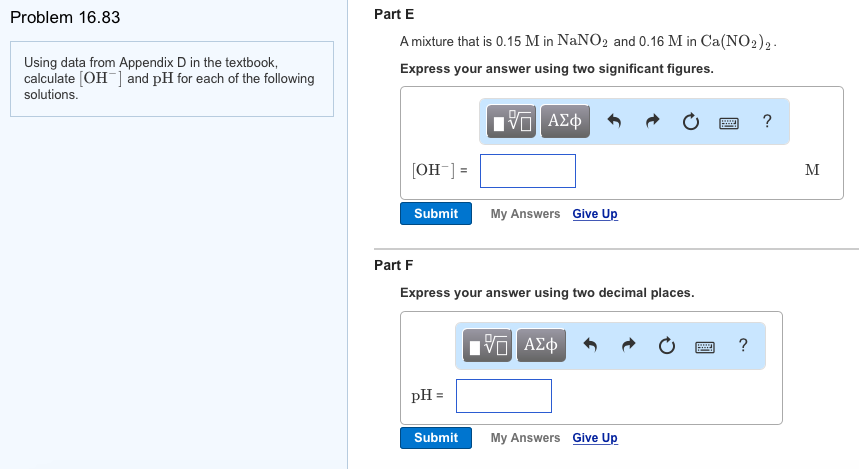This screenshot has height=469, width=859.
Task: Click the undo arrow in Part F toolbar
Action: tap(590, 345)
